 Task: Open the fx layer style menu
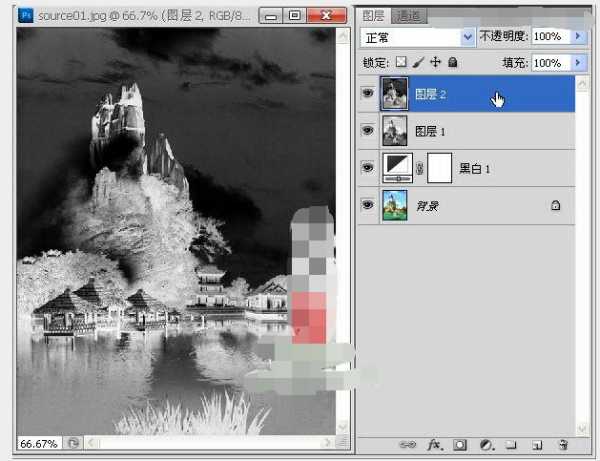435,444
